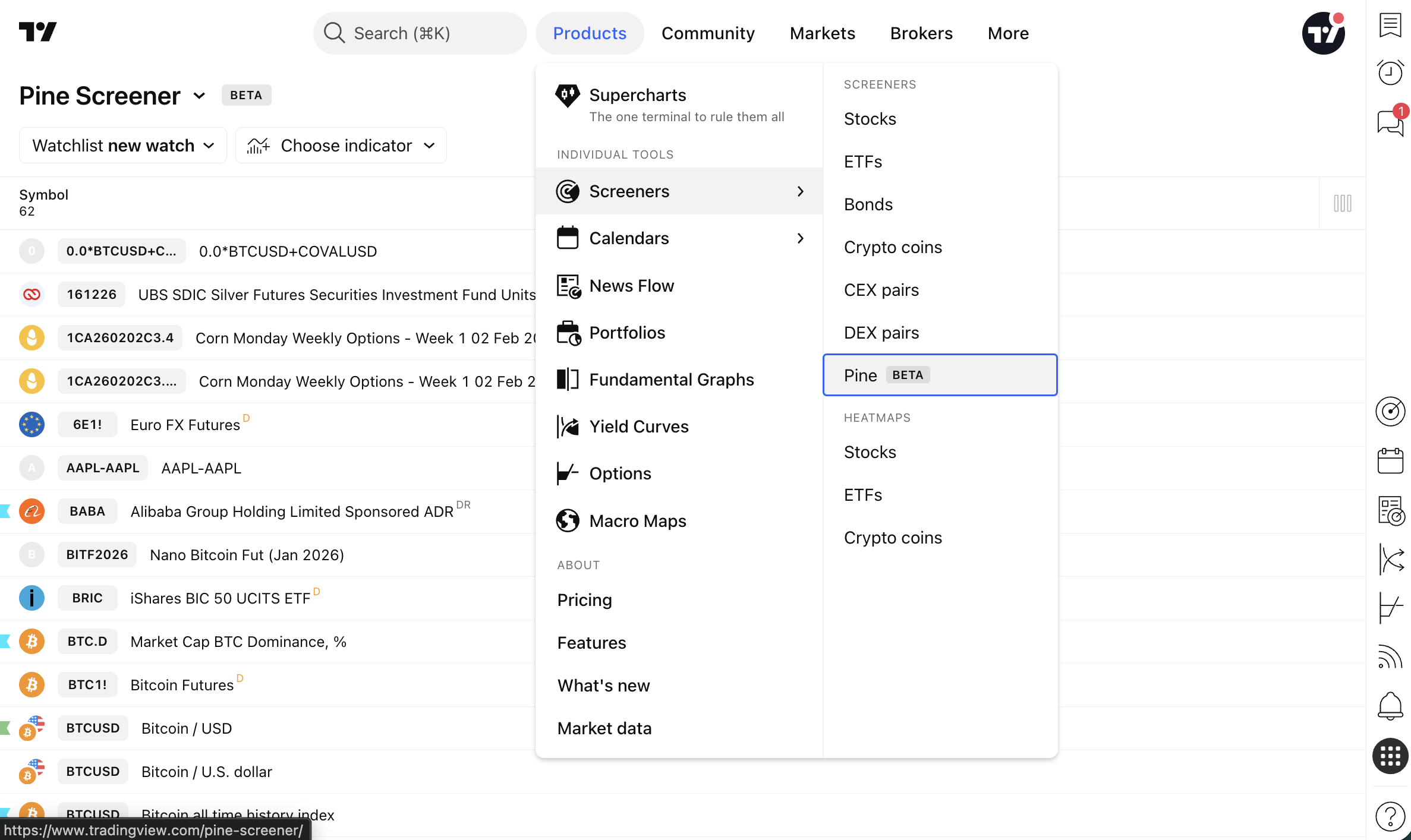1411x840 pixels.
Task: Click the user profile avatar
Action: pos(1323,33)
